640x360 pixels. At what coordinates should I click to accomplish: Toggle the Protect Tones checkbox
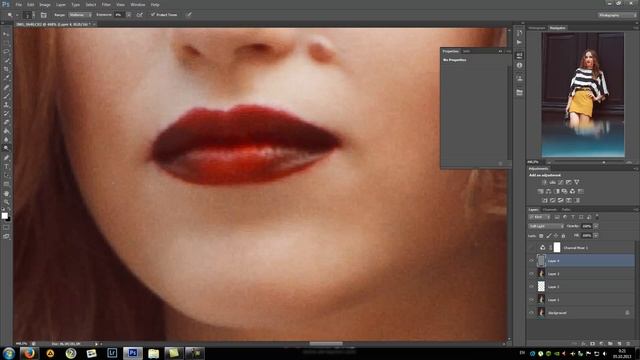pos(153,15)
